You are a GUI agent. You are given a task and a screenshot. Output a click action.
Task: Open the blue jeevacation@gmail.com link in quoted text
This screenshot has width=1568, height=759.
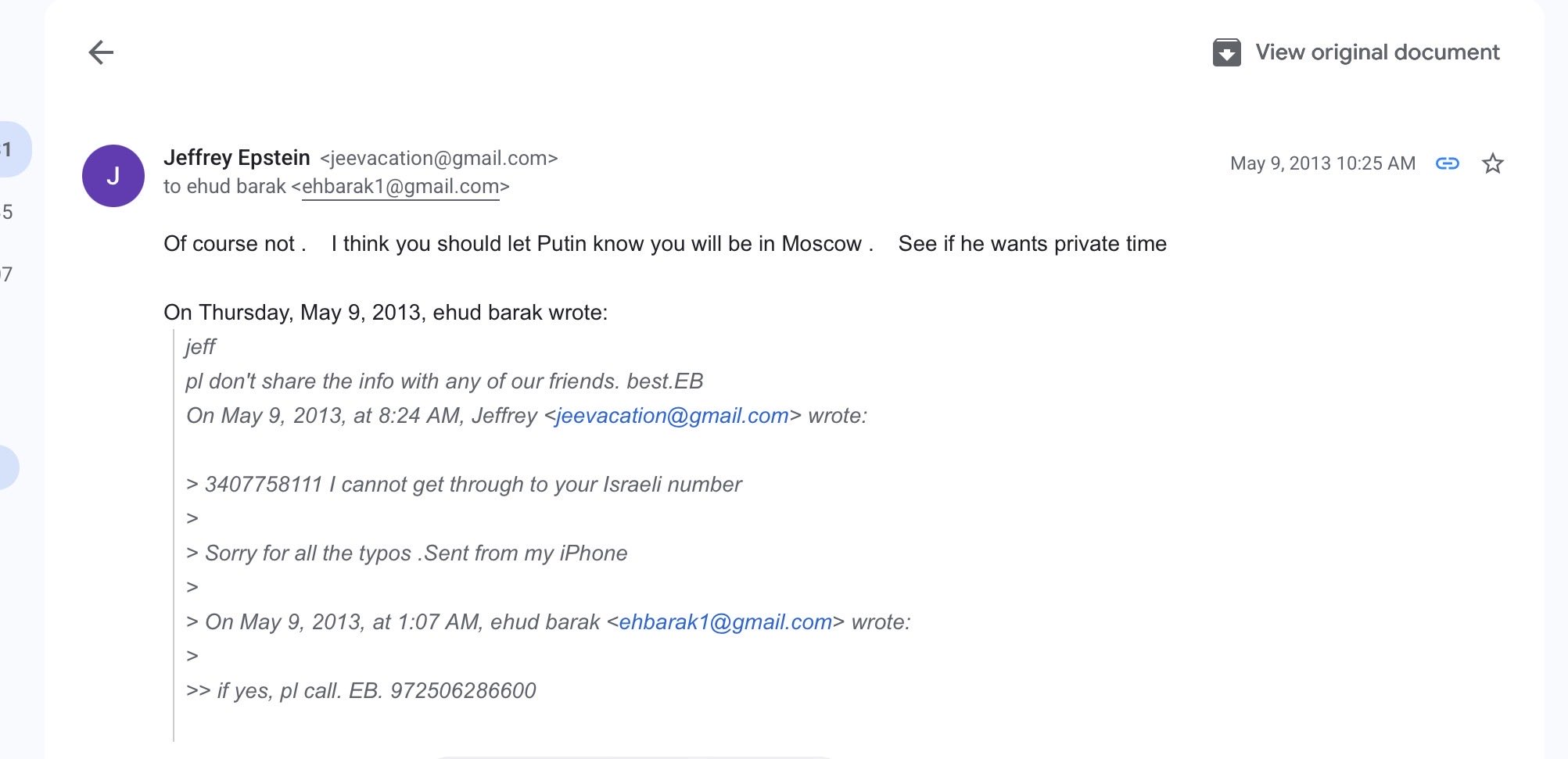click(x=673, y=416)
